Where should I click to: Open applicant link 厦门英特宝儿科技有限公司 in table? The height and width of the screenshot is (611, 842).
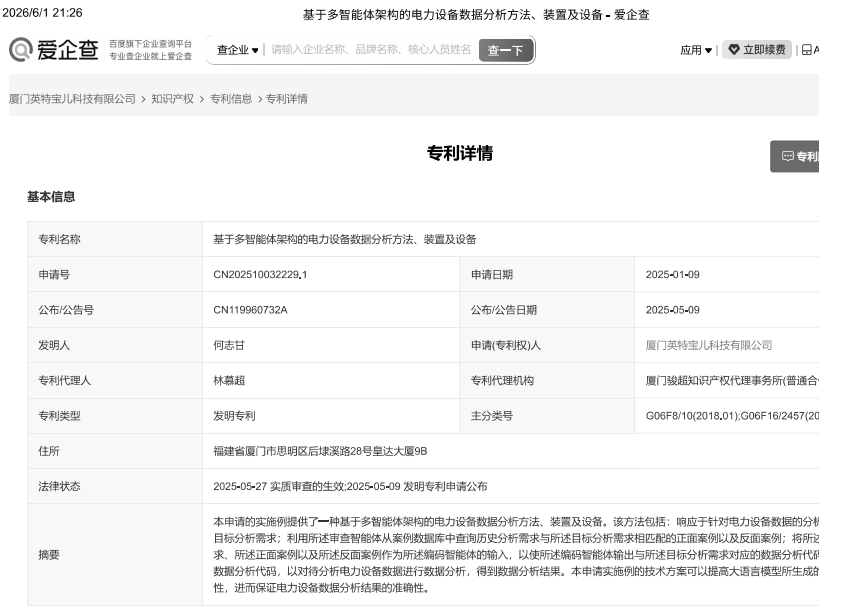[709, 345]
